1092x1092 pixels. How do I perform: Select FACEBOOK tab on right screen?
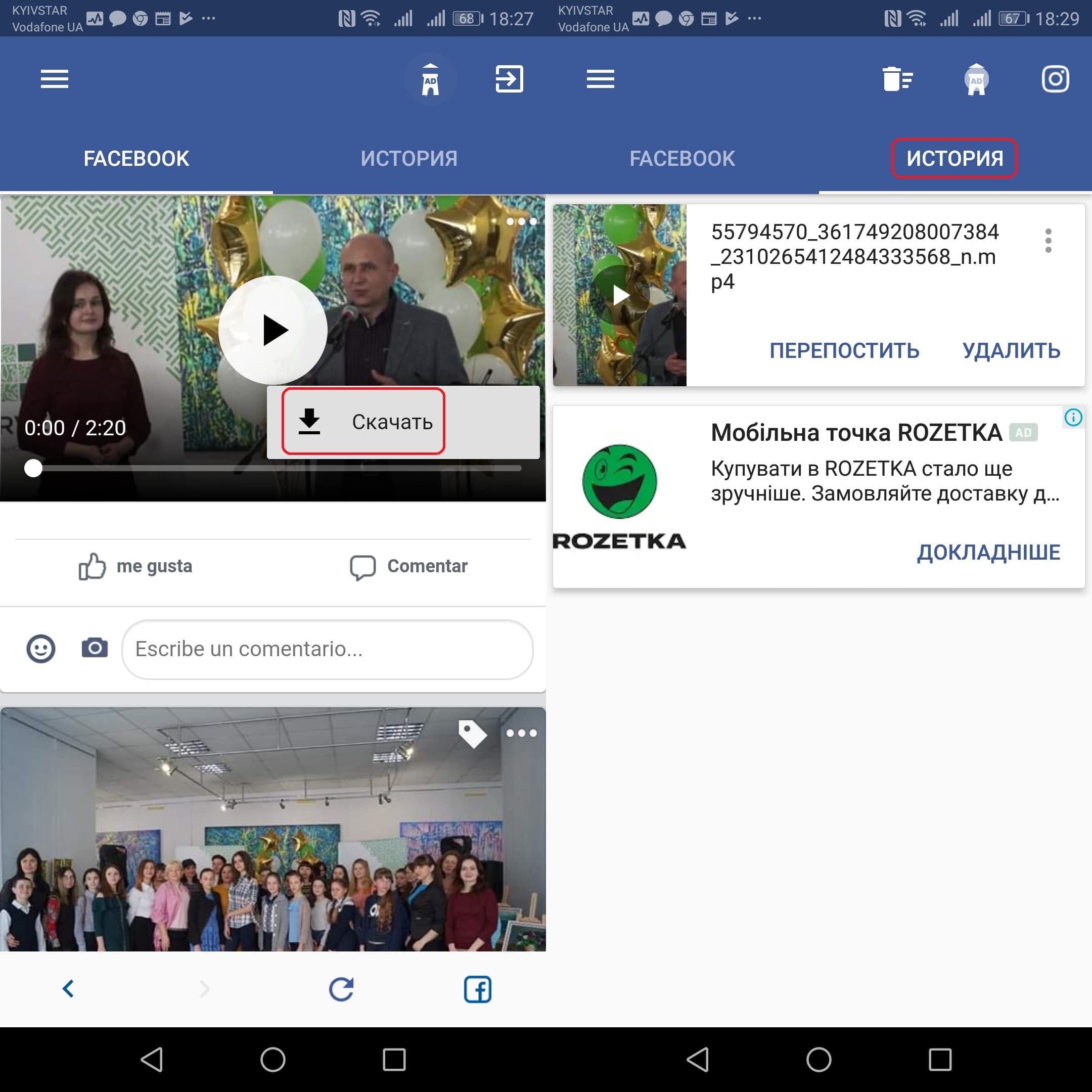[x=682, y=159]
